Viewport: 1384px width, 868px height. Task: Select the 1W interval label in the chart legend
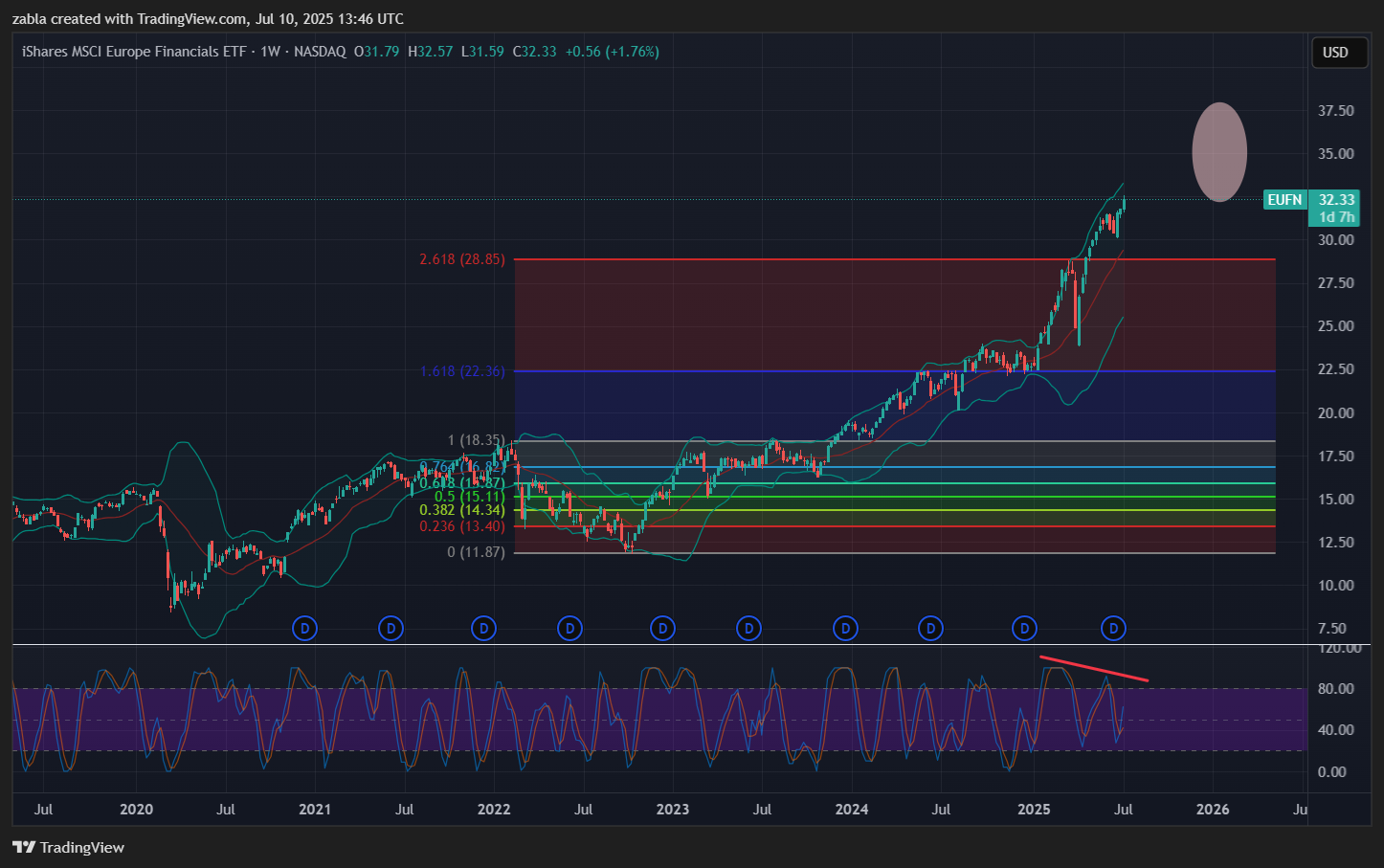coord(271,52)
